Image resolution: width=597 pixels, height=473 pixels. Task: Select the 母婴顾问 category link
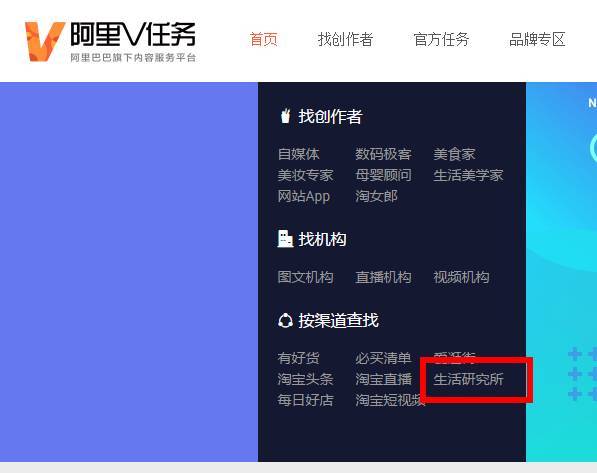click(383, 175)
